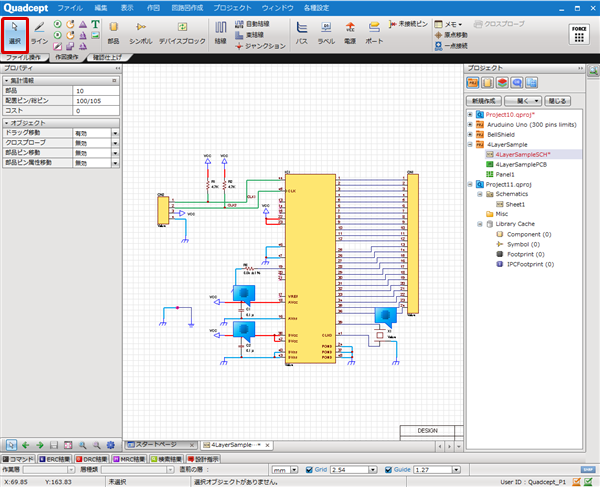600x487 pixels.
Task: Select the 電源 (Power) symbol tool
Action: point(350,32)
